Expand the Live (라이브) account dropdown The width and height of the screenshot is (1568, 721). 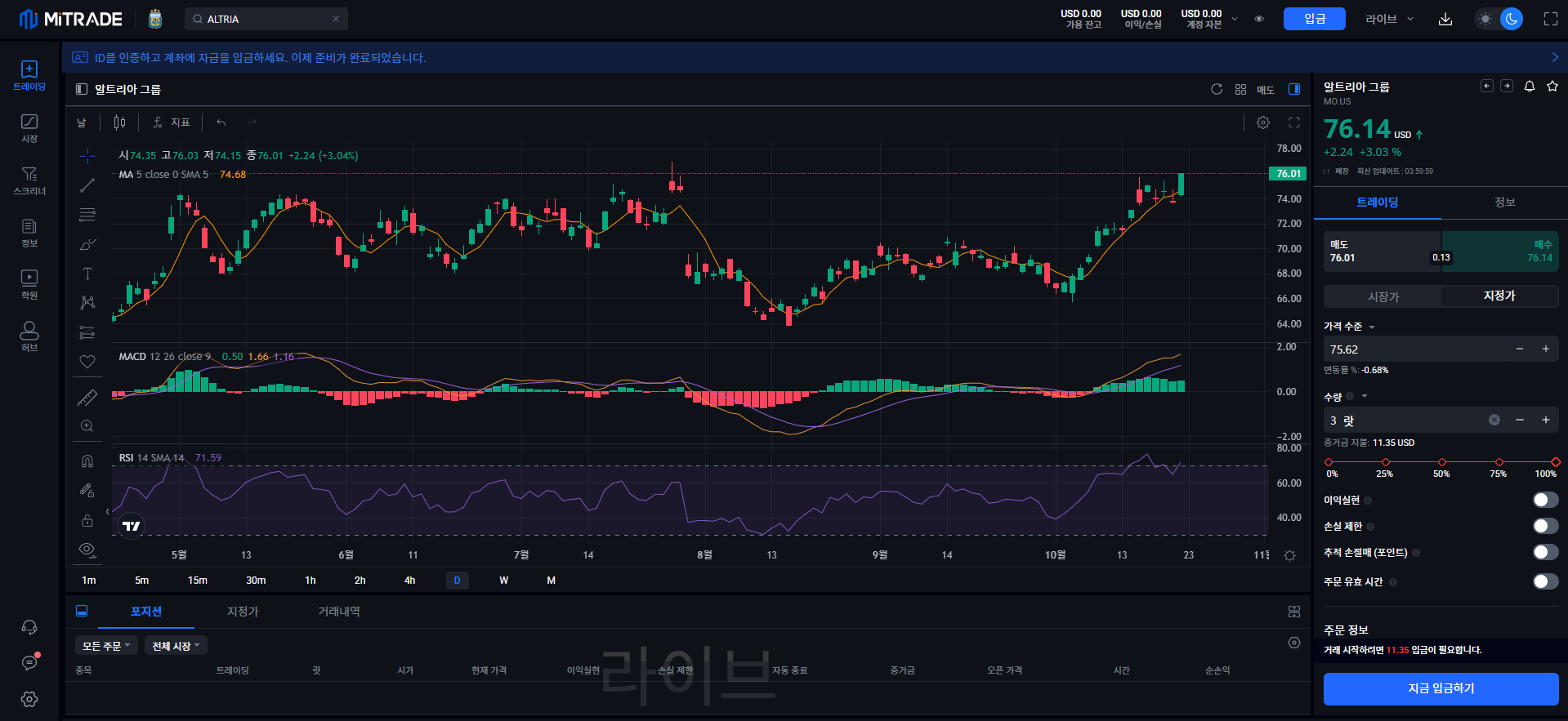coord(1389,19)
